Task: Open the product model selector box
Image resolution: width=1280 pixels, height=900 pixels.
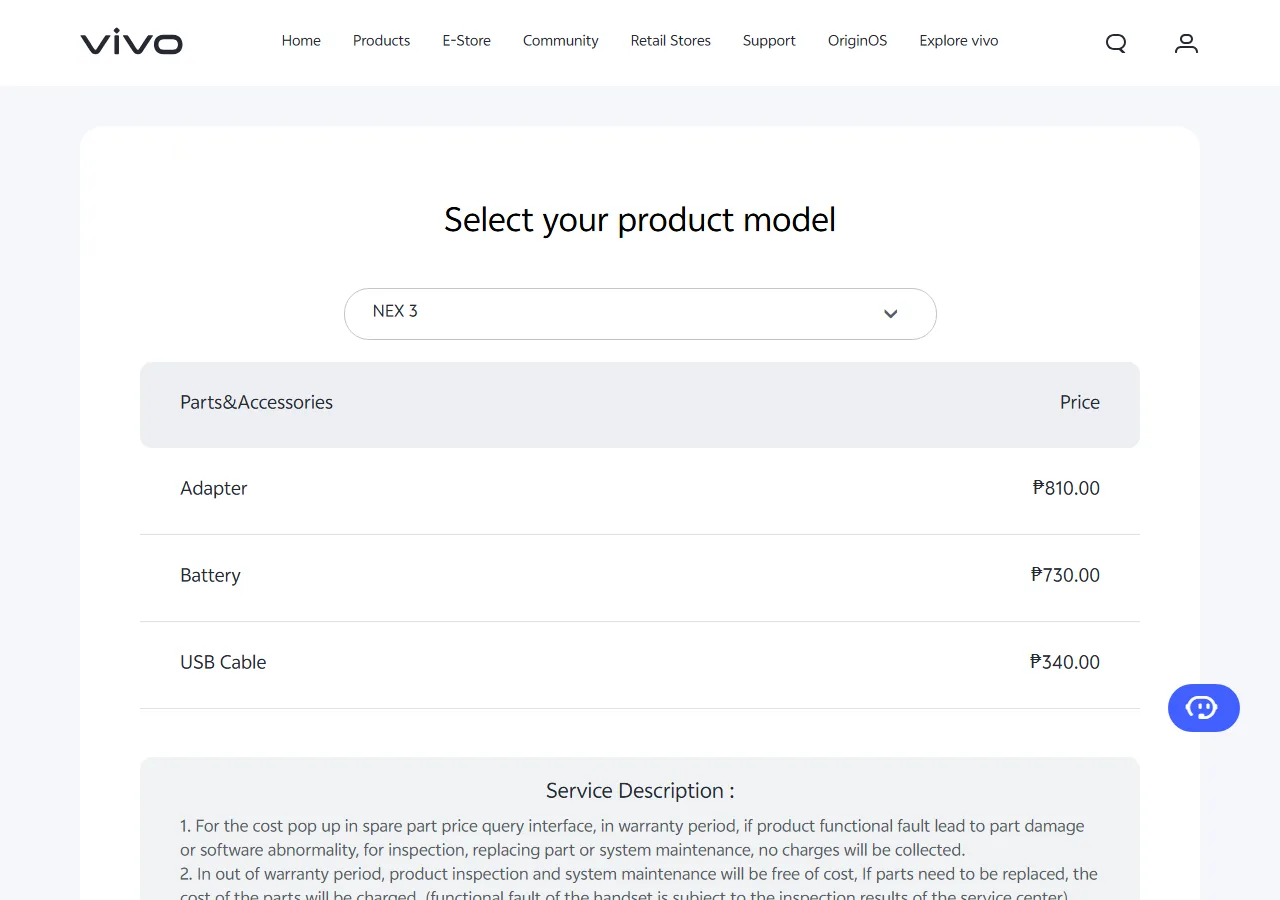Action: tap(640, 314)
